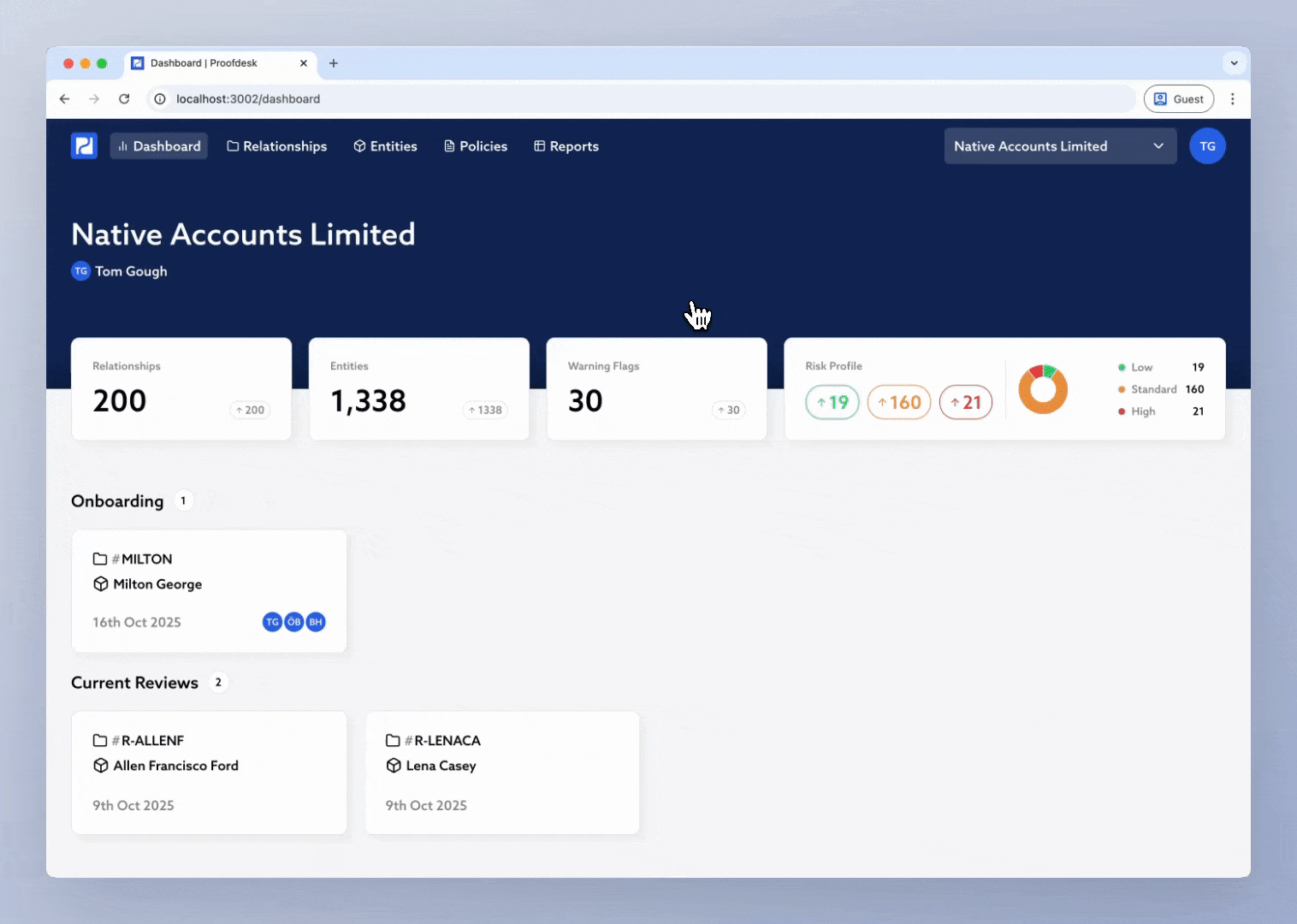The width and height of the screenshot is (1297, 924).
Task: Expand the Native Accounts Limited dropdown
Action: click(1059, 146)
